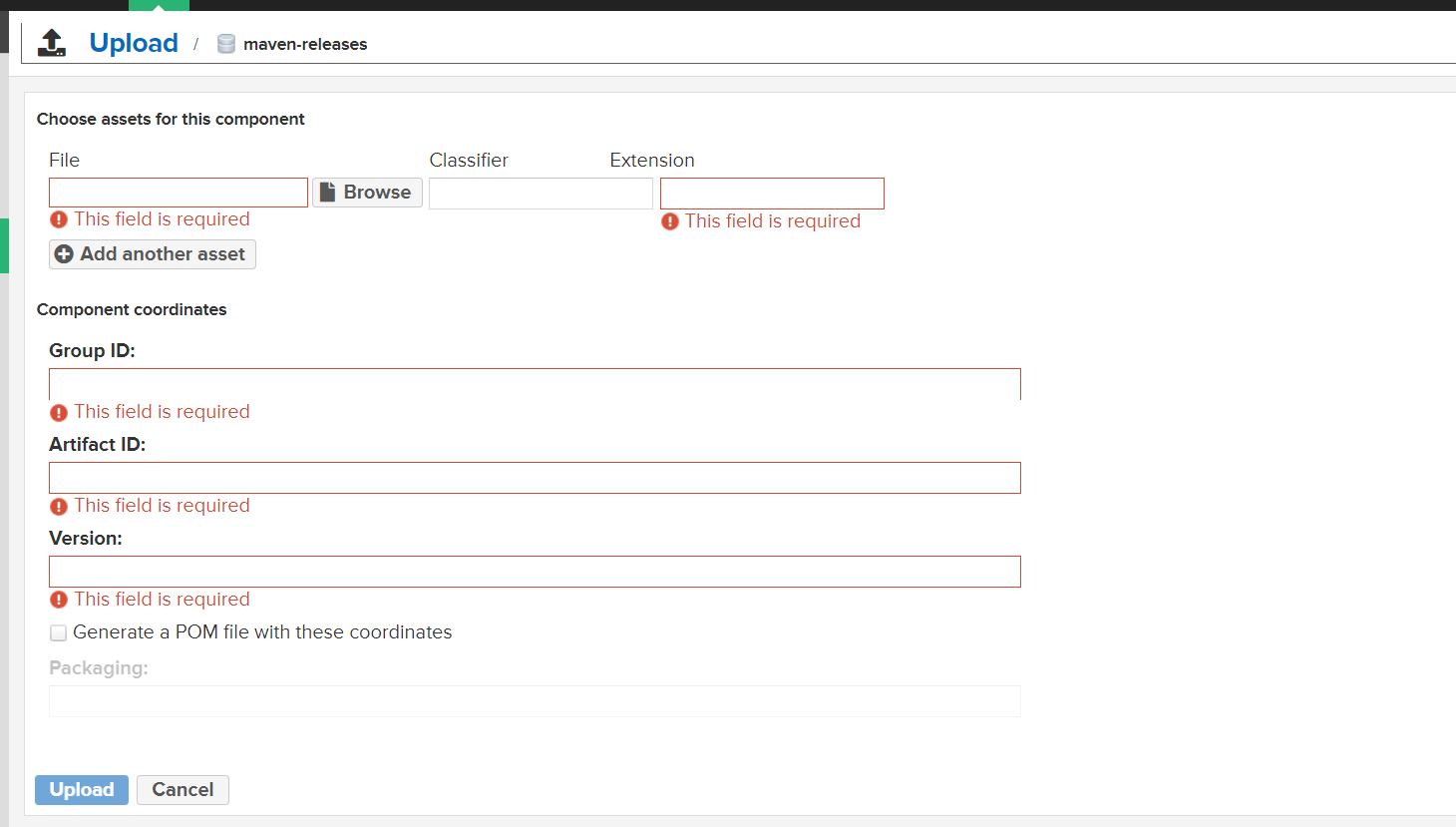Click into the Classifier text field
This screenshot has height=827, width=1456.
541,194
